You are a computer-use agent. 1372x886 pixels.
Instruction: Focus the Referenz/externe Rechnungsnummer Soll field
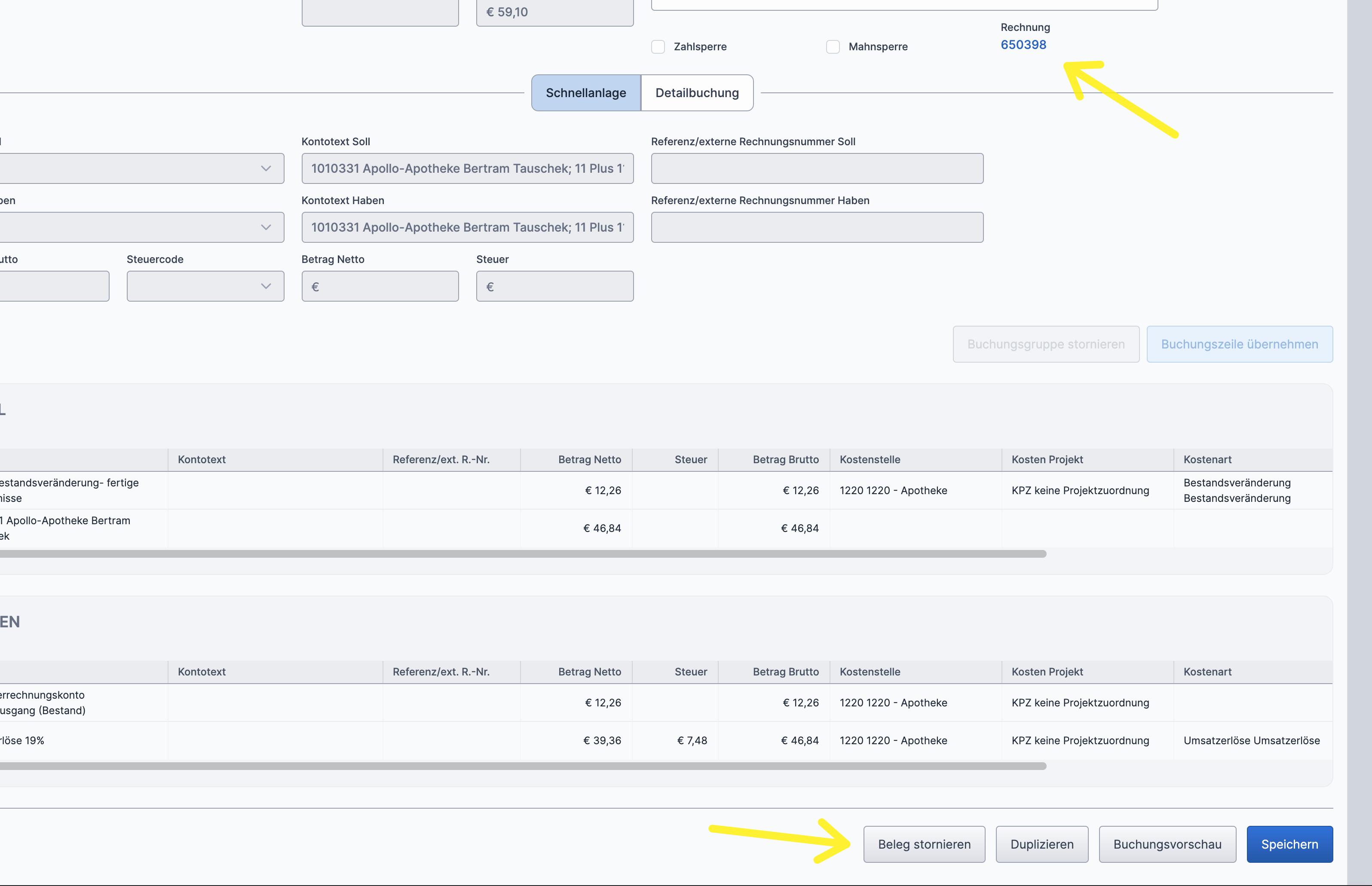[x=817, y=168]
